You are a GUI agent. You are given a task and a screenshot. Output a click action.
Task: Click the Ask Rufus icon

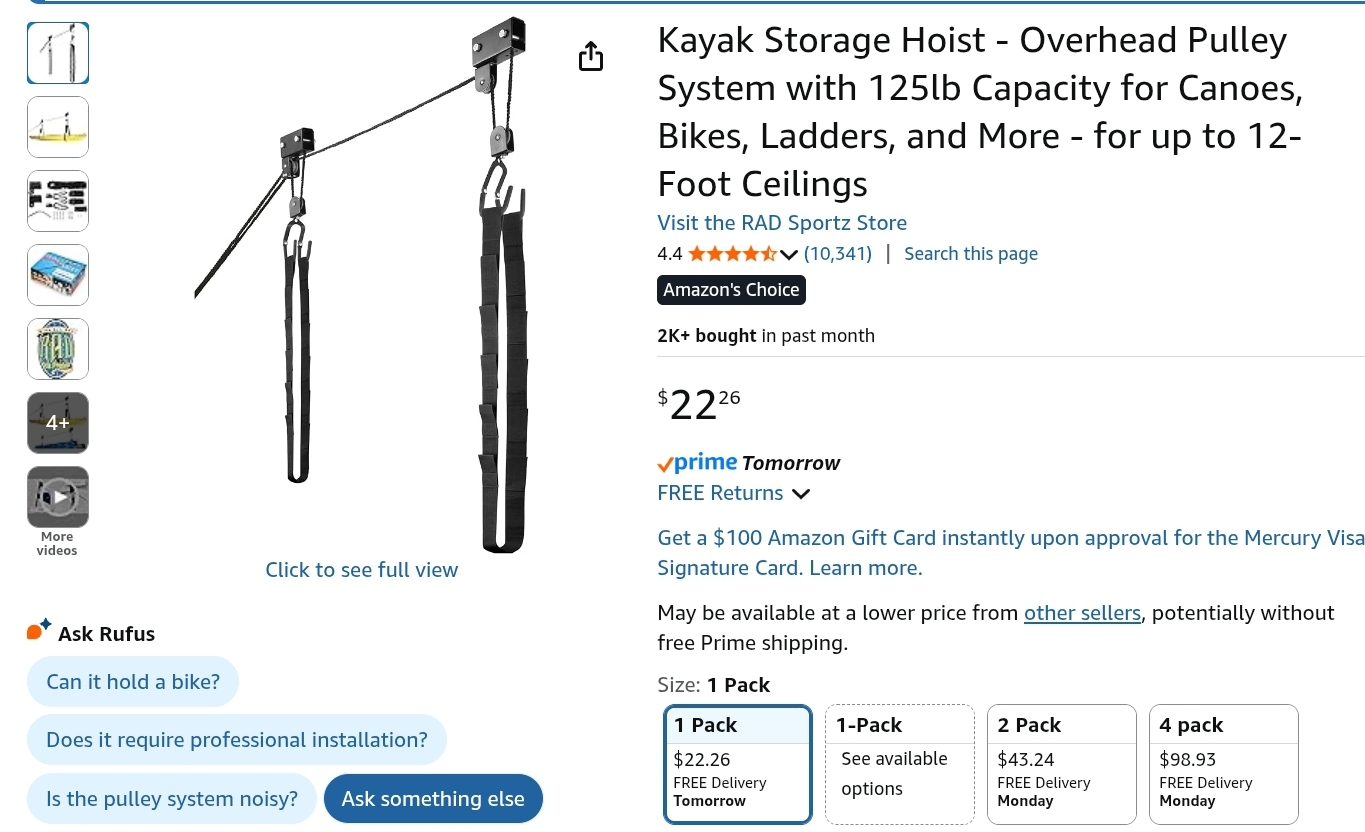[39, 631]
